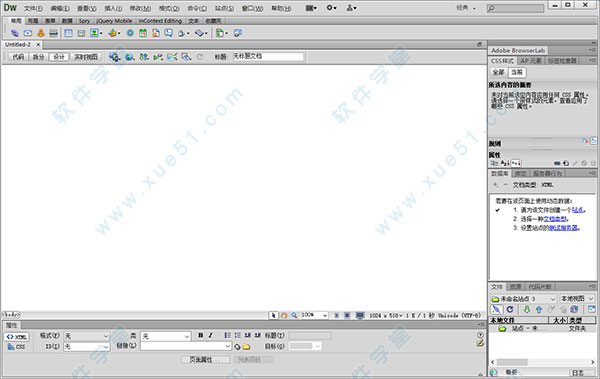600x379 pixels.
Task: Select HTML mode in Properties panel
Action: coord(17,337)
